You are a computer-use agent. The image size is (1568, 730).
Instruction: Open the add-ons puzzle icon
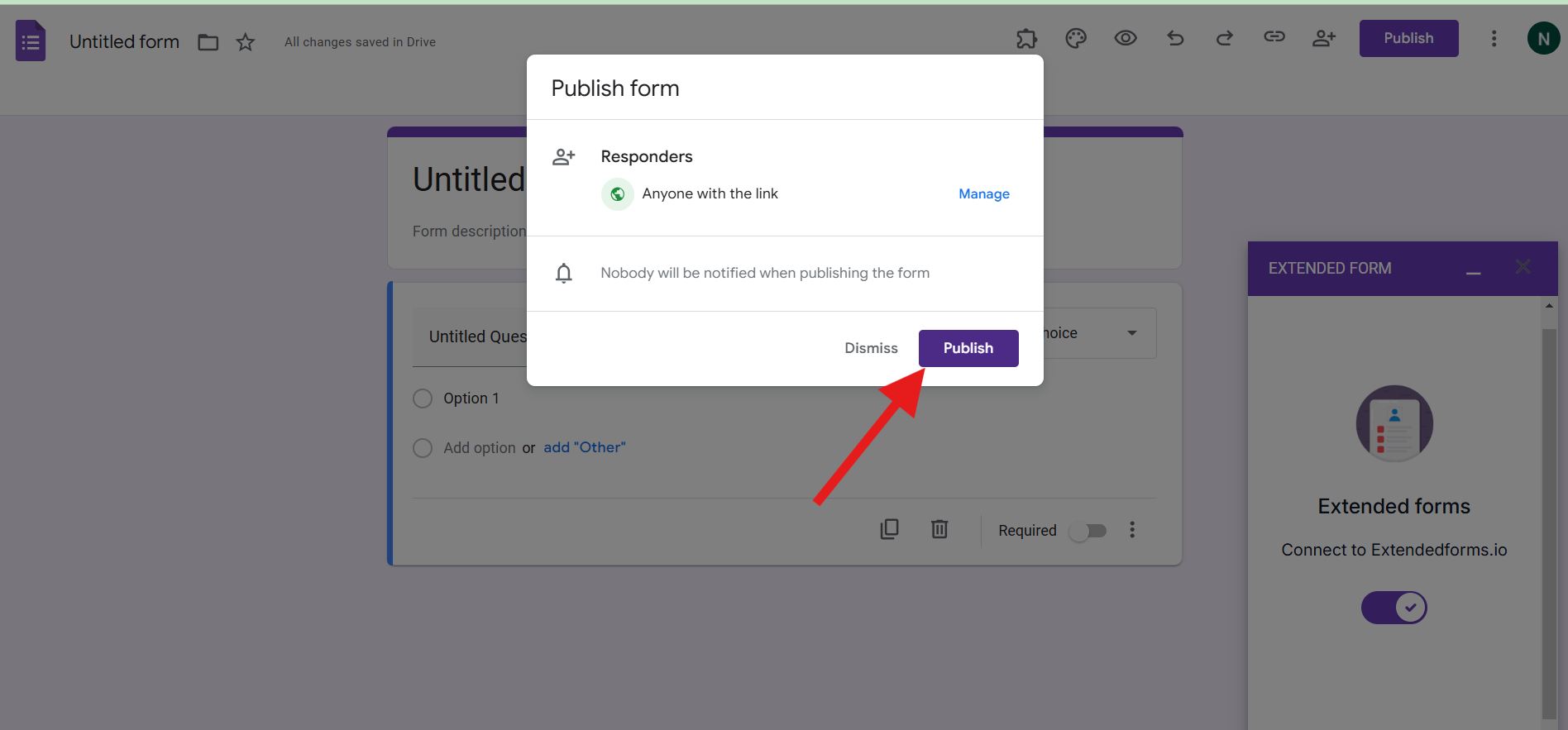click(x=1026, y=39)
